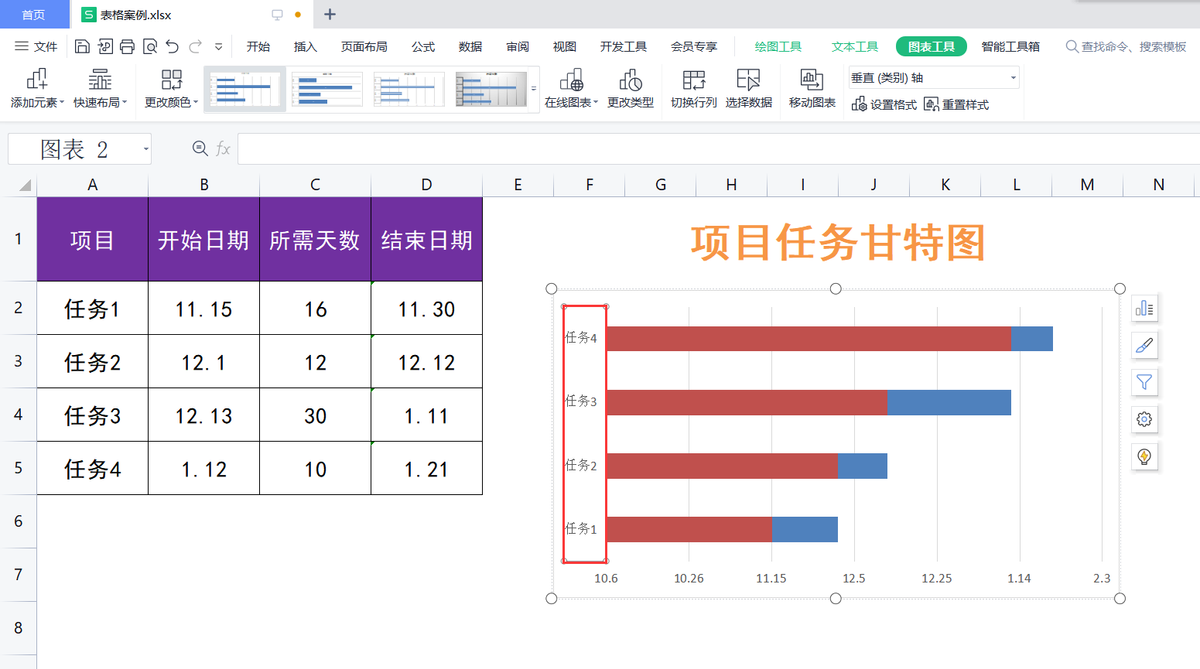Click 设置格式 button

coord(884,104)
